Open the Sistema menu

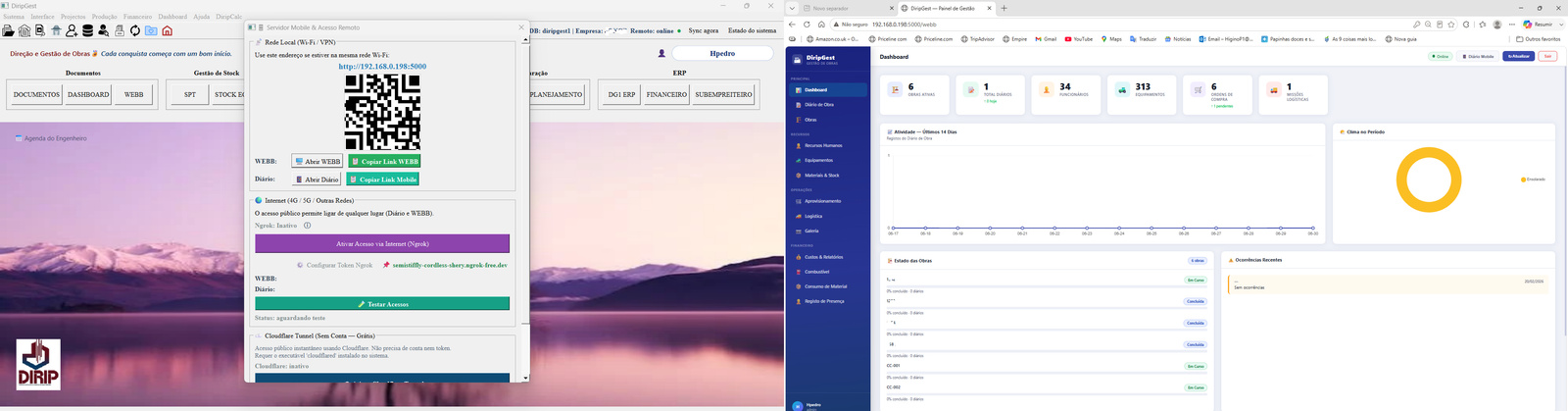click(14, 17)
